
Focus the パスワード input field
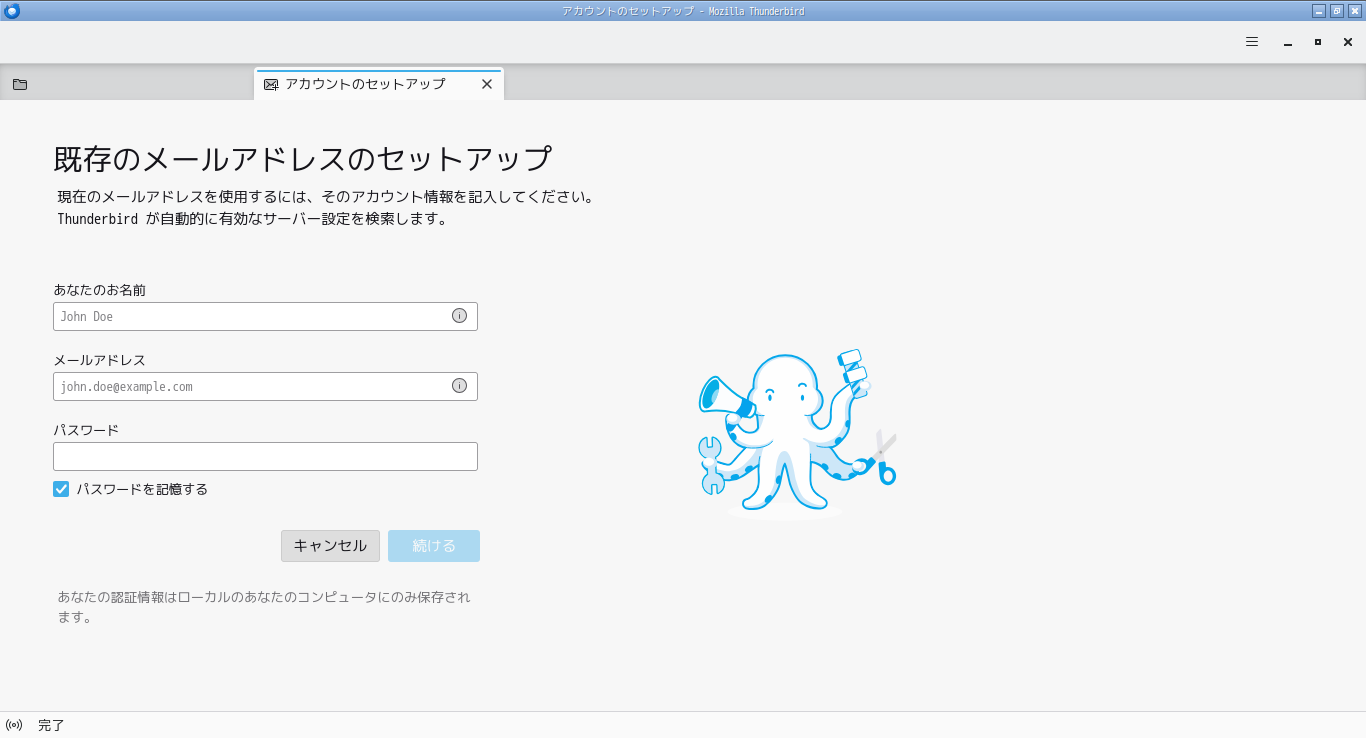coord(265,456)
